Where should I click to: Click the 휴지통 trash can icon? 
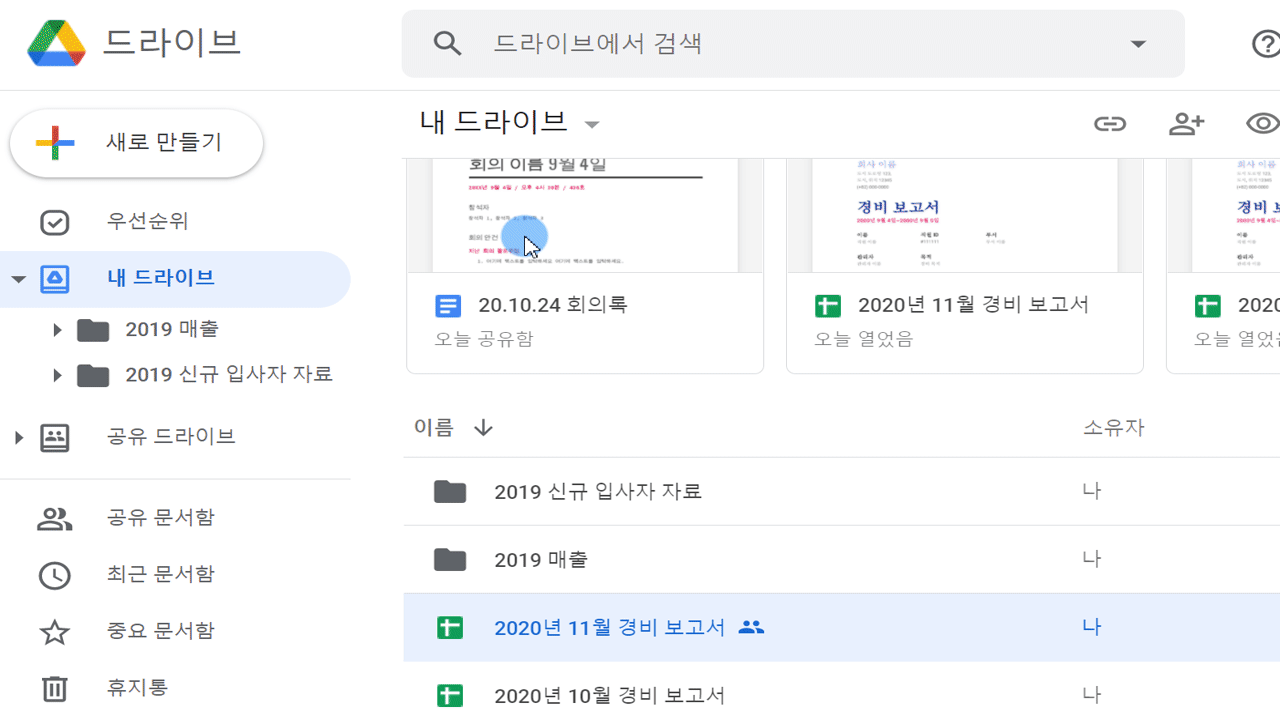(54, 688)
